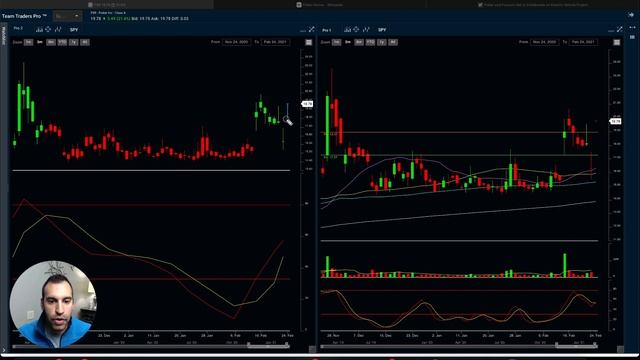The height and width of the screenshot is (360, 640).
Task: Set right chart zoom to 1y
Action: click(382, 42)
